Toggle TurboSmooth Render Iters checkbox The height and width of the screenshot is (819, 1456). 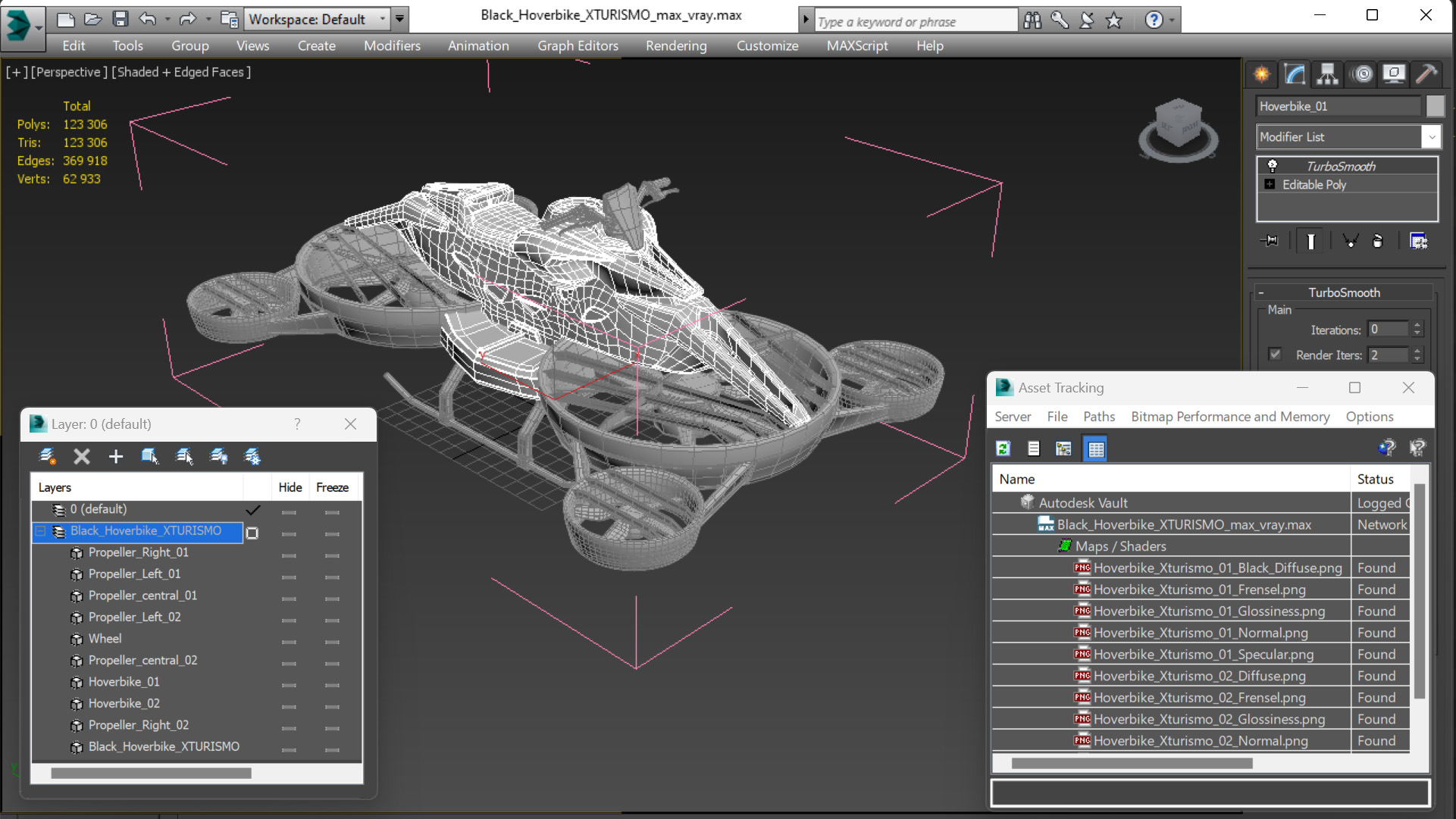click(1275, 355)
